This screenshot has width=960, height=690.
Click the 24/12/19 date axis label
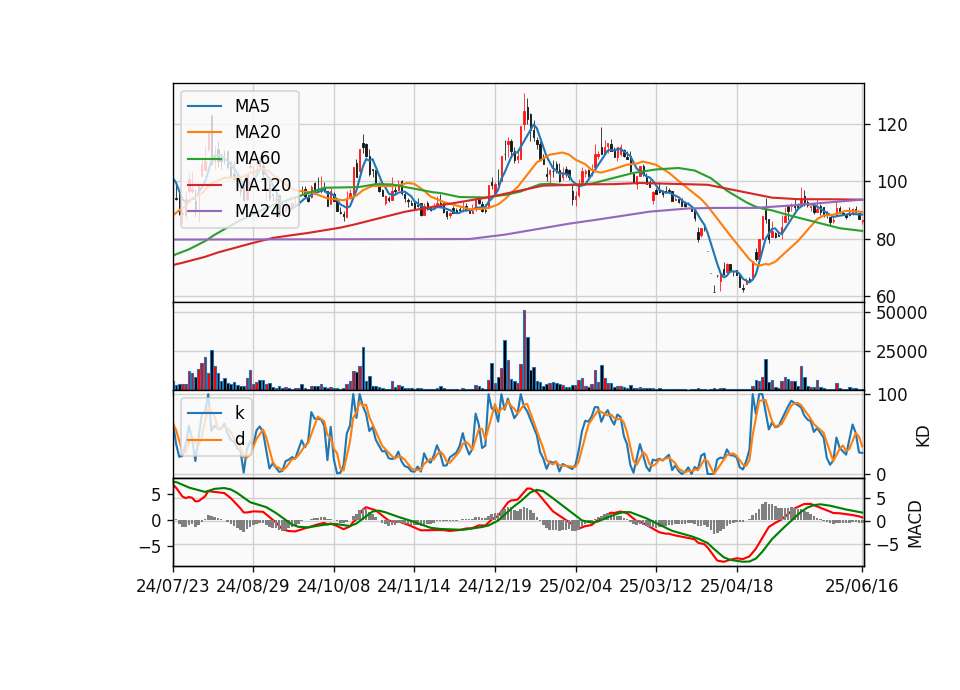pyautogui.click(x=495, y=586)
